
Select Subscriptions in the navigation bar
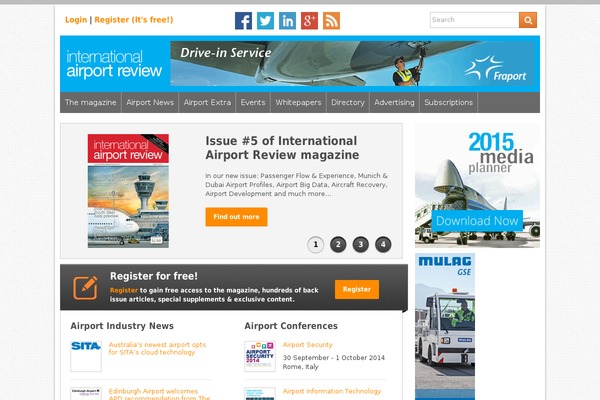pos(448,102)
